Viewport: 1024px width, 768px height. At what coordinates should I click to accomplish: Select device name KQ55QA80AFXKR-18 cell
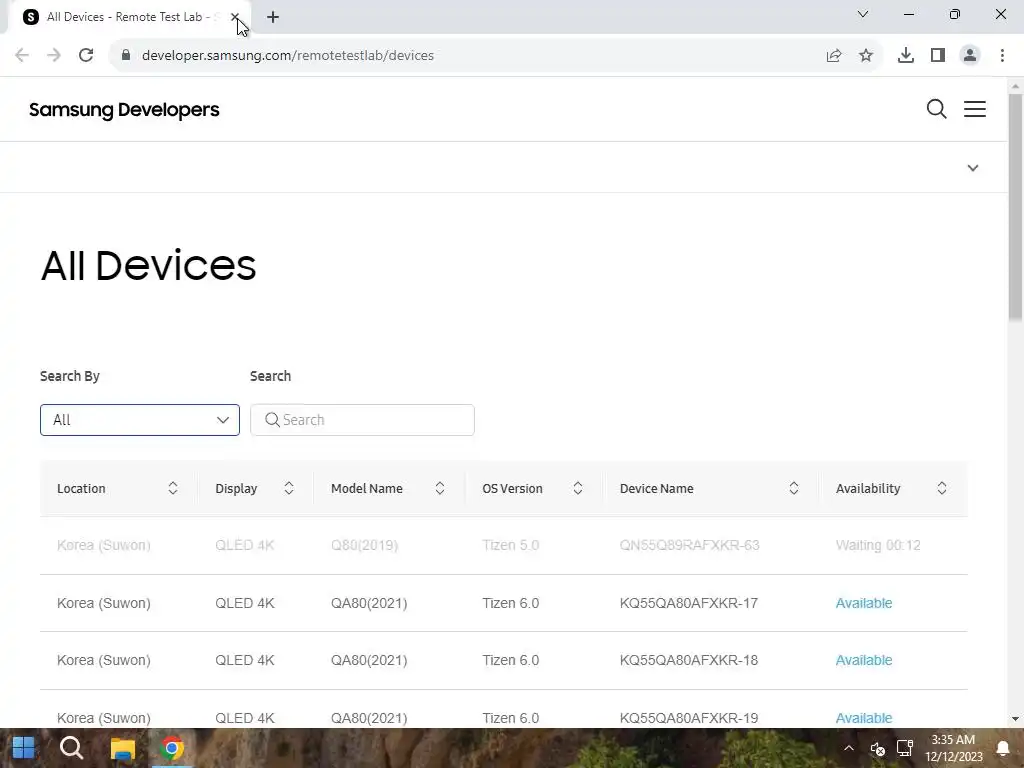[x=688, y=660]
